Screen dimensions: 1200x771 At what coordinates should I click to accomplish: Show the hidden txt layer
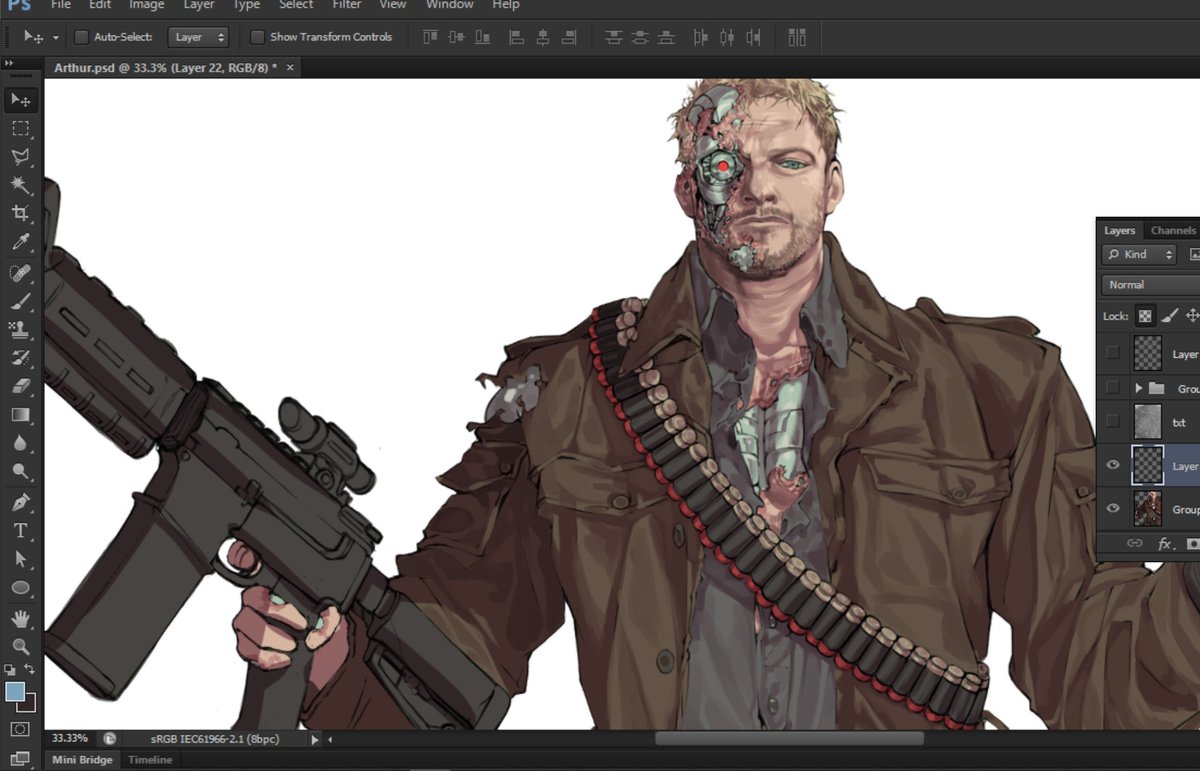point(1113,421)
